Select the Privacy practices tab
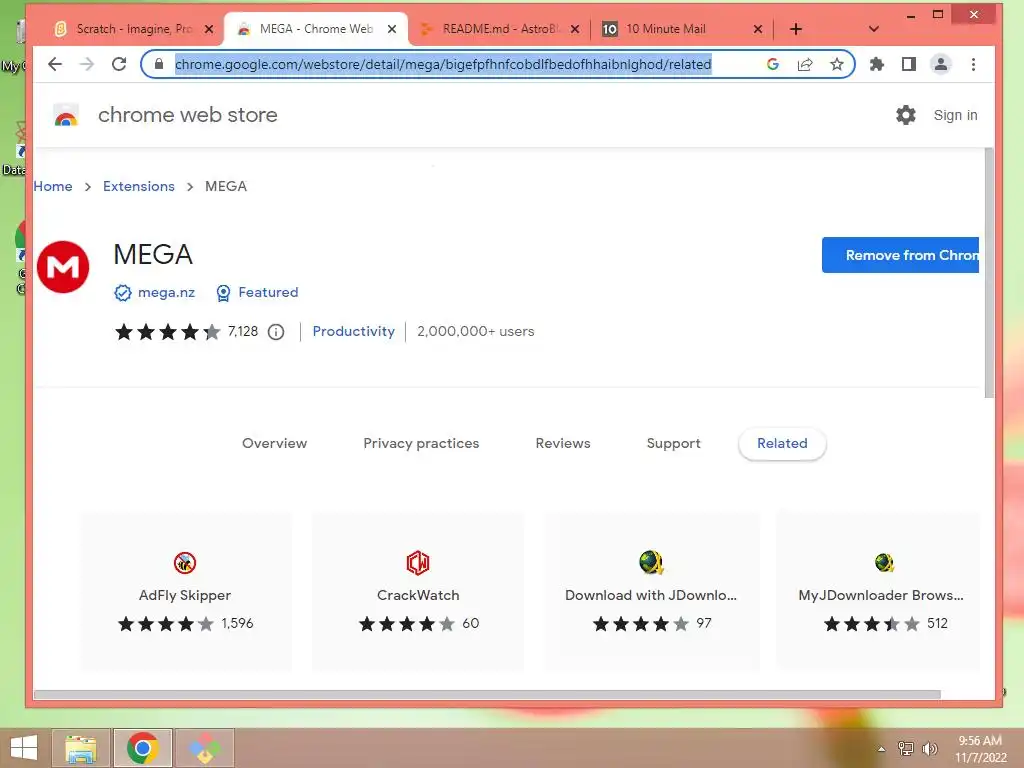Screen dimensions: 1024x768 (x=421, y=443)
